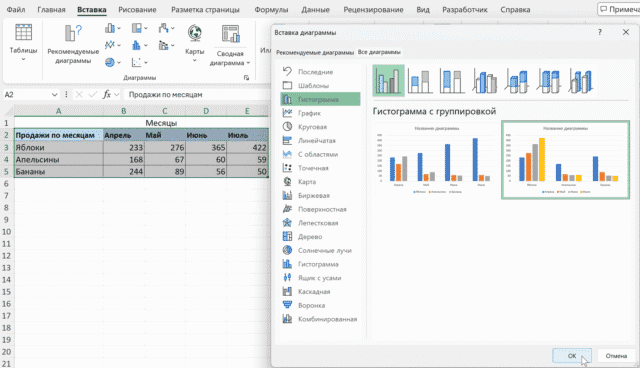Switch to the Разметка страницы tab
640x368 pixels.
[x=205, y=9]
